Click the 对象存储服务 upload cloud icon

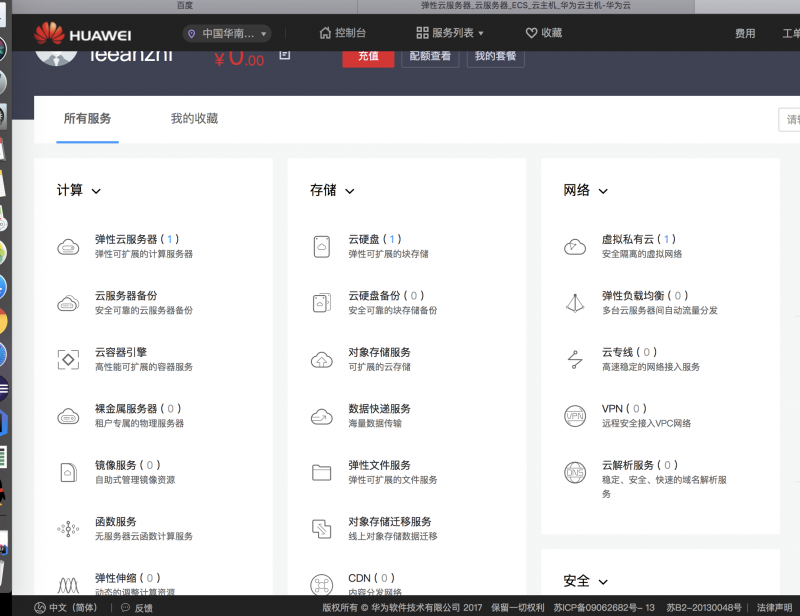[321, 360]
